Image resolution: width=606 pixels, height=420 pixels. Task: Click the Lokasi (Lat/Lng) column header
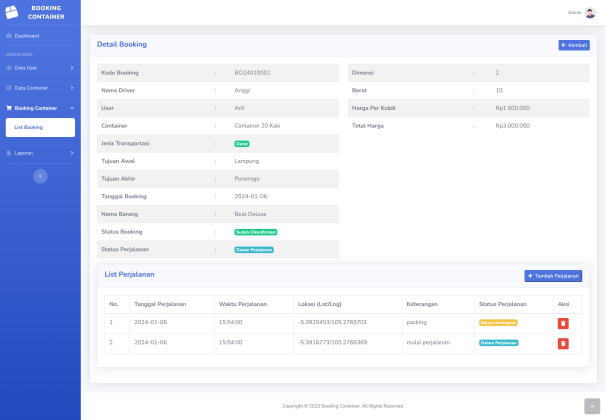(319, 303)
